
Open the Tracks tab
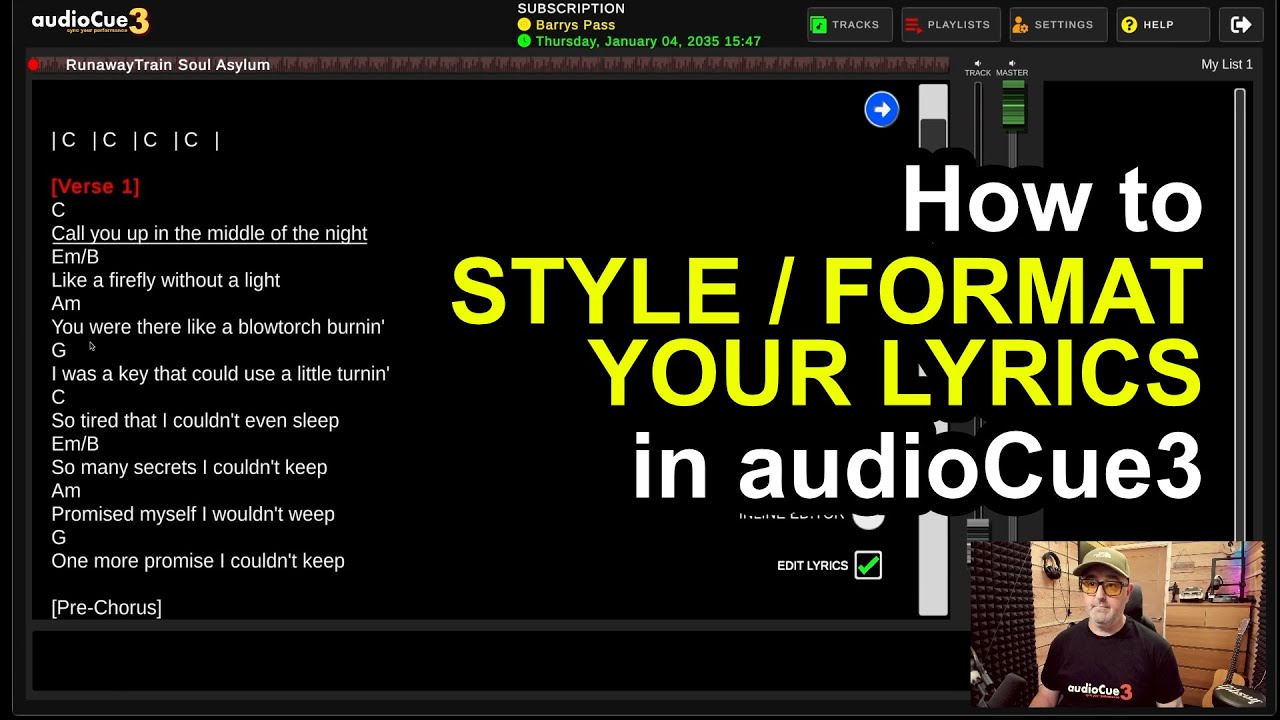[x=849, y=25]
